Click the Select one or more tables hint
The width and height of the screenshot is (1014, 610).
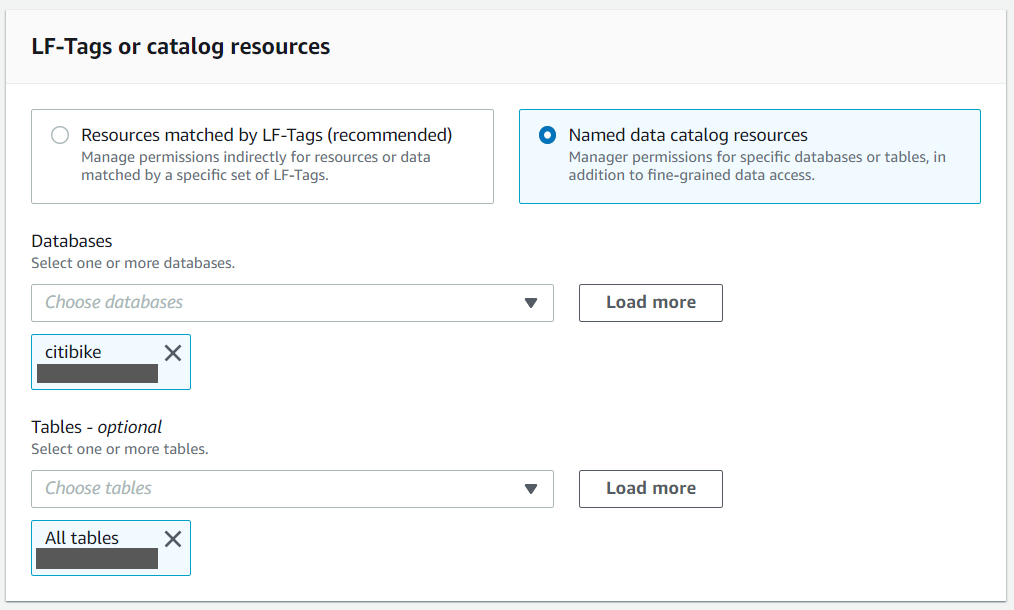(x=120, y=449)
